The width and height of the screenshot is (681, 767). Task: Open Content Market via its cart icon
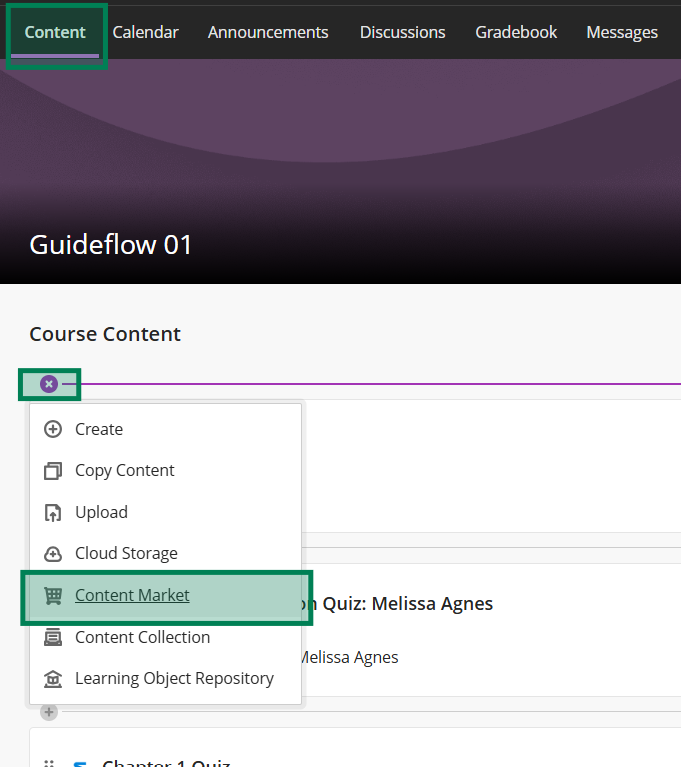click(53, 596)
